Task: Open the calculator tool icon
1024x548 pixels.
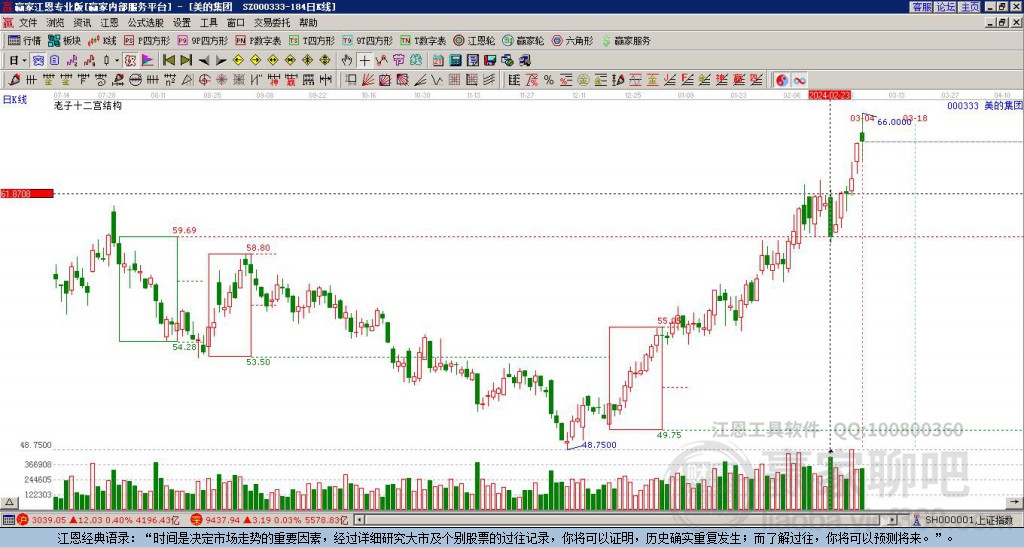Action: tap(455, 61)
